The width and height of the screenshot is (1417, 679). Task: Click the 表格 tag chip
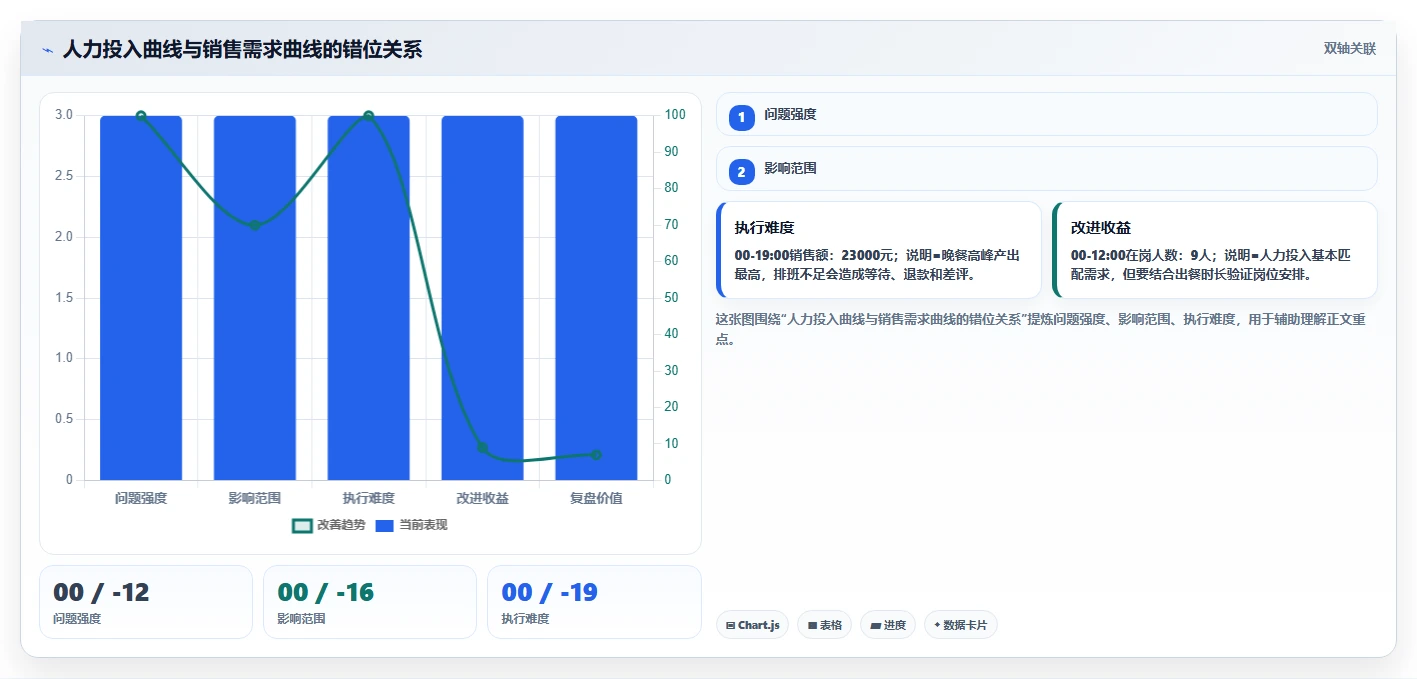coord(824,625)
